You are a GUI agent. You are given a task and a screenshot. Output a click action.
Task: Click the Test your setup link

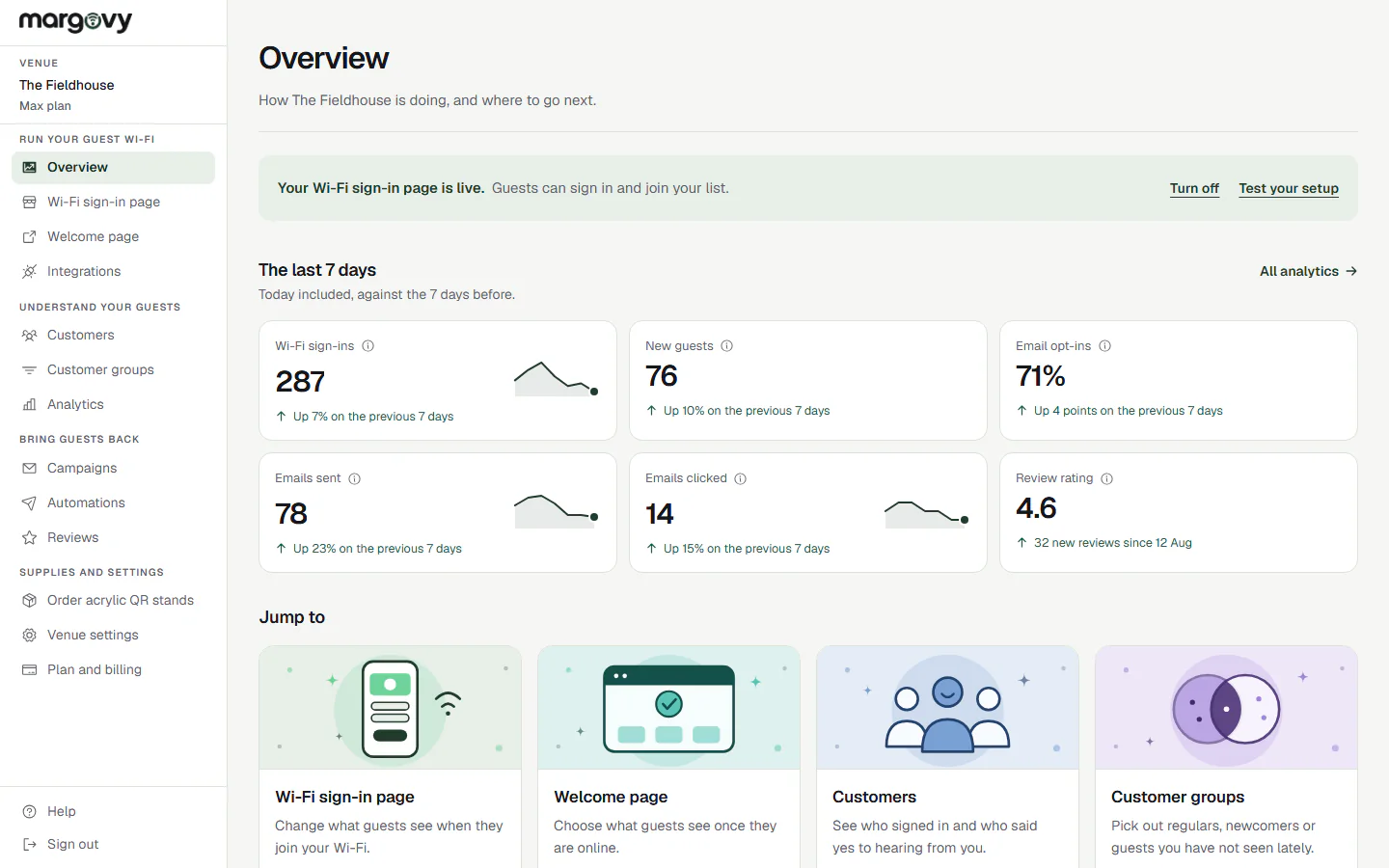(x=1289, y=188)
